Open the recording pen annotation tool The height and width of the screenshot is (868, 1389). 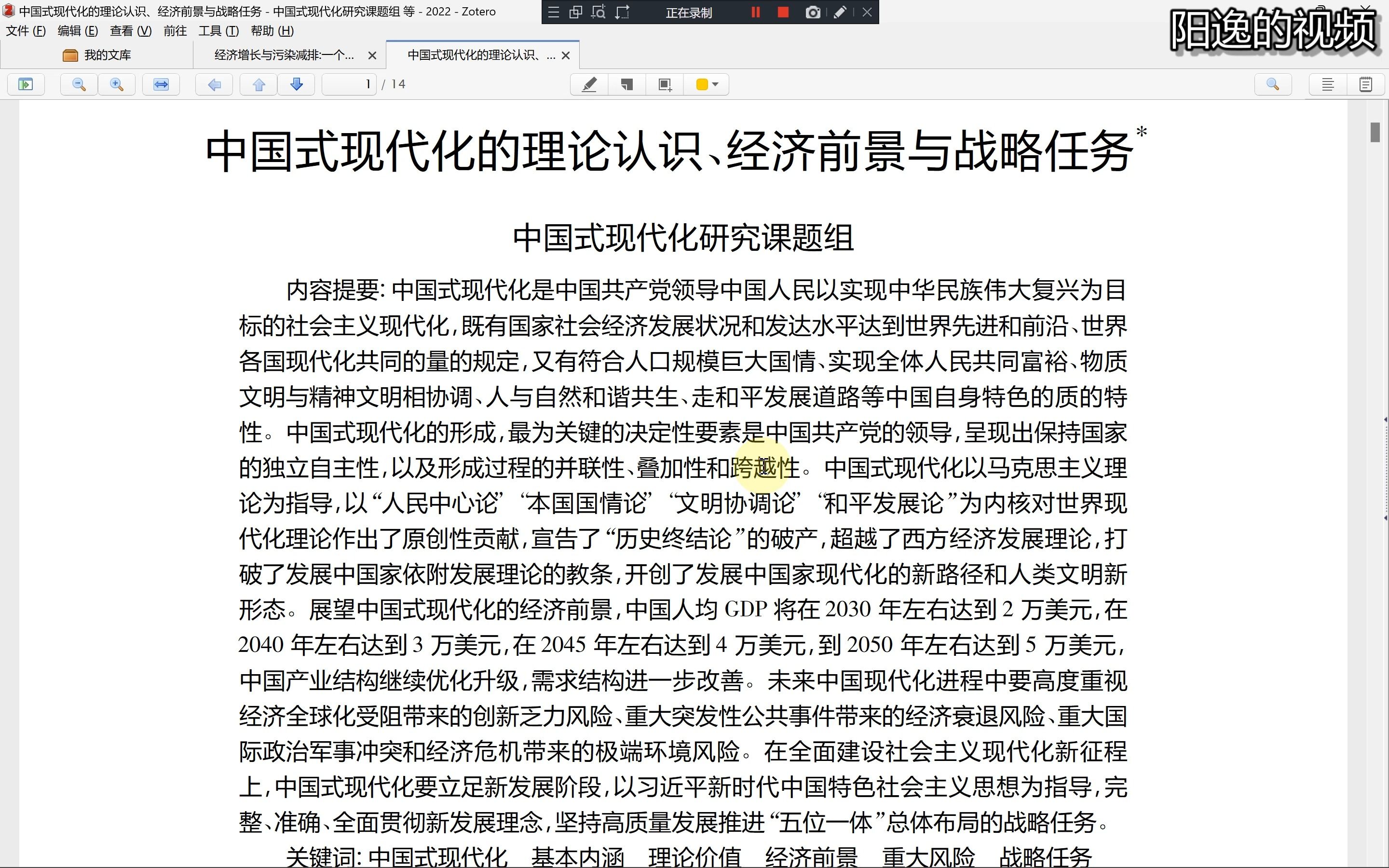point(840,12)
